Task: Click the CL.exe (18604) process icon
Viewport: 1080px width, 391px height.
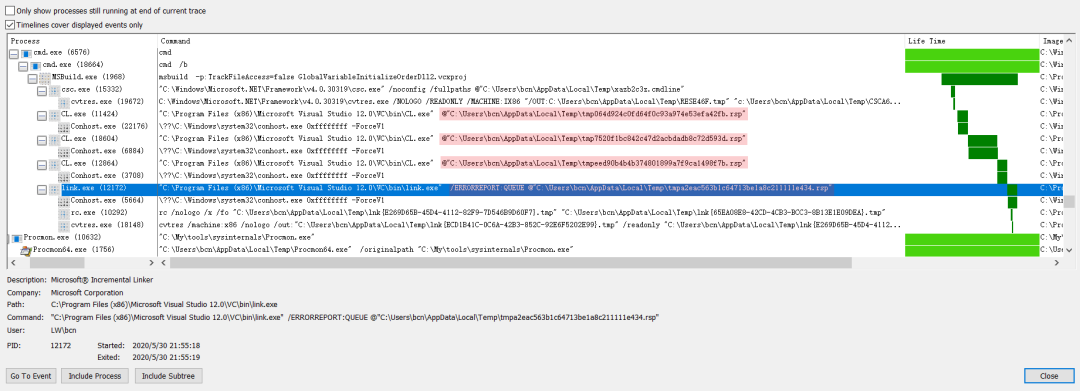Action: click(55, 140)
